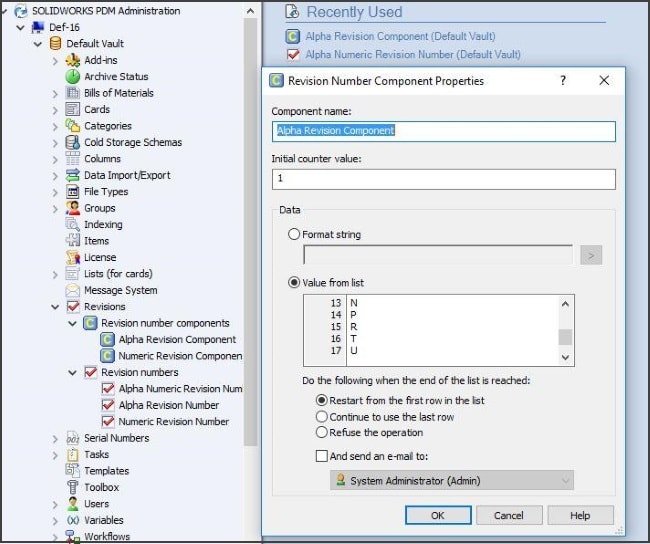Click the License certificate icon
The height and width of the screenshot is (544, 650).
(73, 257)
